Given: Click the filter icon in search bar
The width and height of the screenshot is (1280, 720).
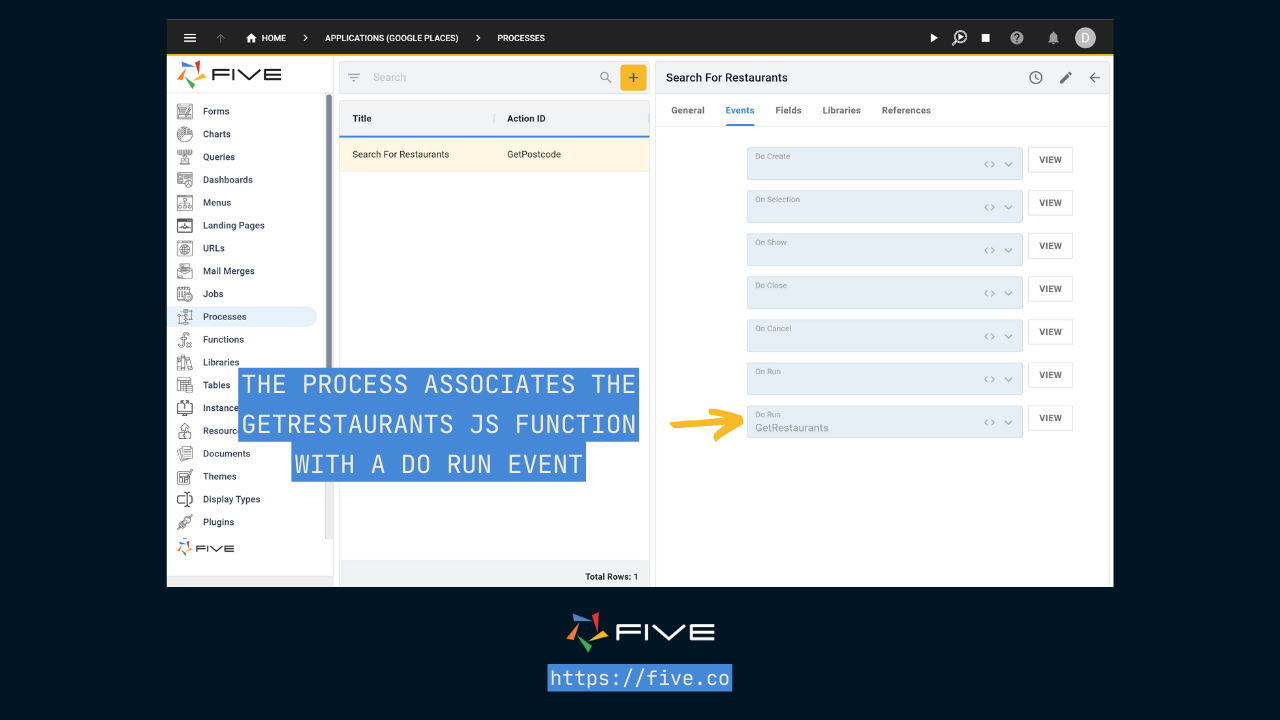Looking at the screenshot, I should (x=354, y=77).
